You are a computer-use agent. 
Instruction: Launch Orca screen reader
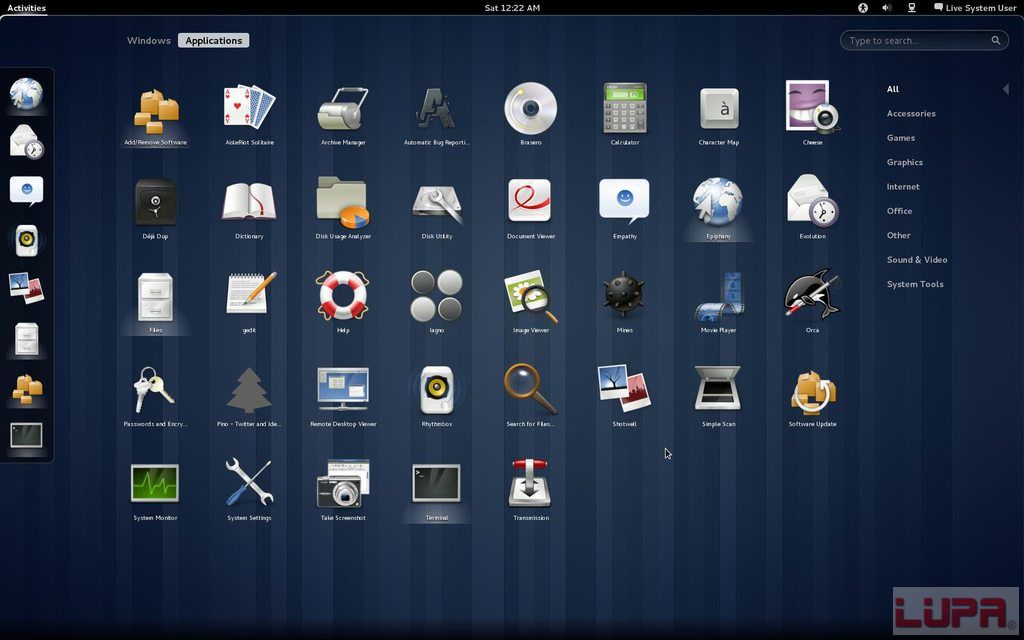[812, 302]
